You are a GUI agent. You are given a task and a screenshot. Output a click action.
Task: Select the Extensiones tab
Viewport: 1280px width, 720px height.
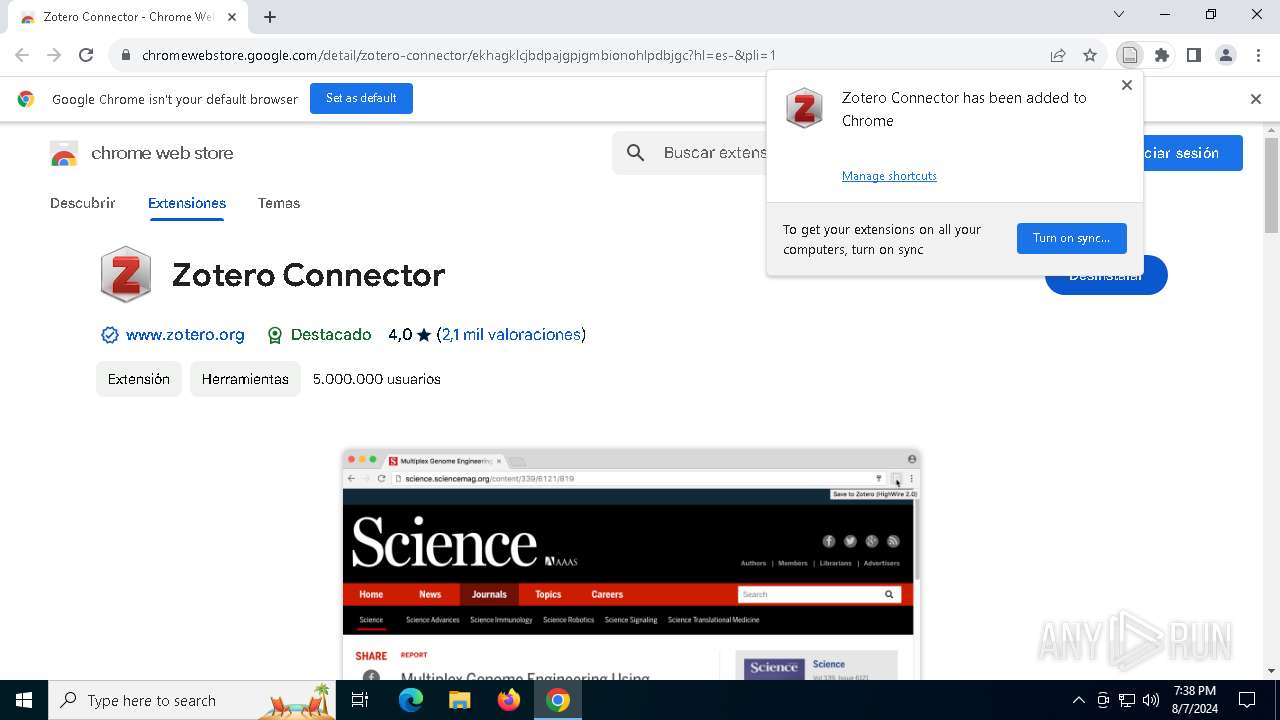click(187, 203)
